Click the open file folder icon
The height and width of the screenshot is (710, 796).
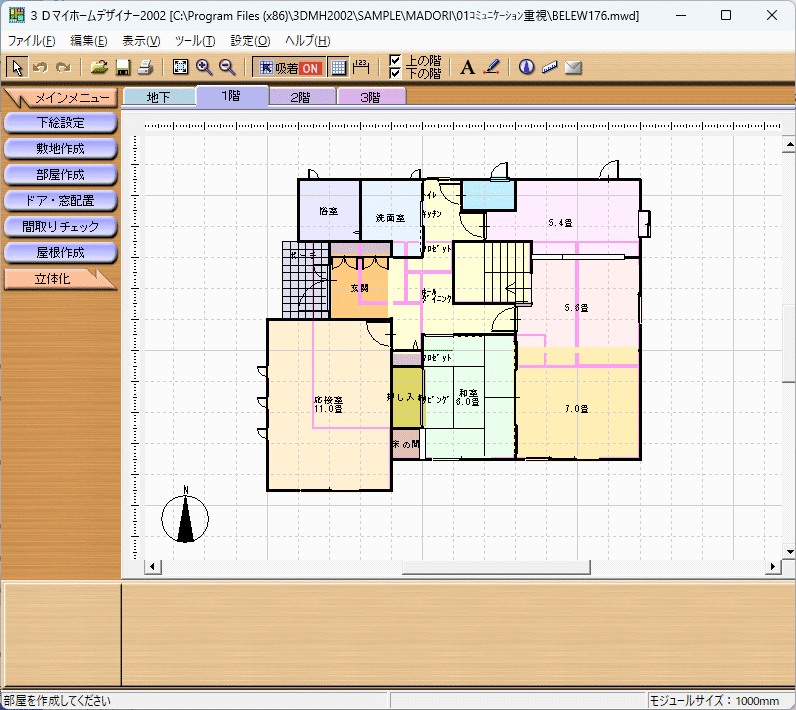click(x=99, y=67)
